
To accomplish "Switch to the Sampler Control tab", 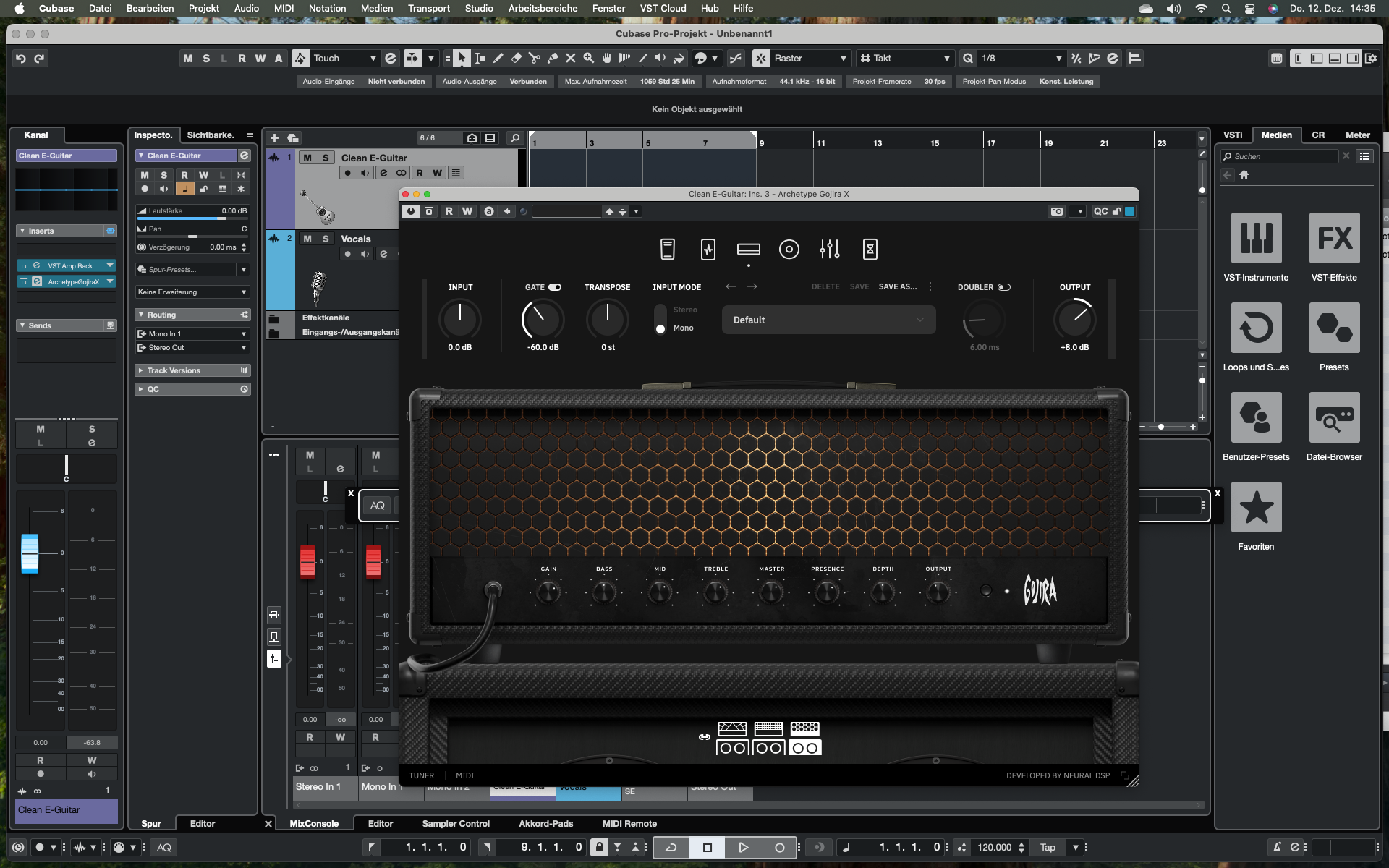I will coord(456,823).
